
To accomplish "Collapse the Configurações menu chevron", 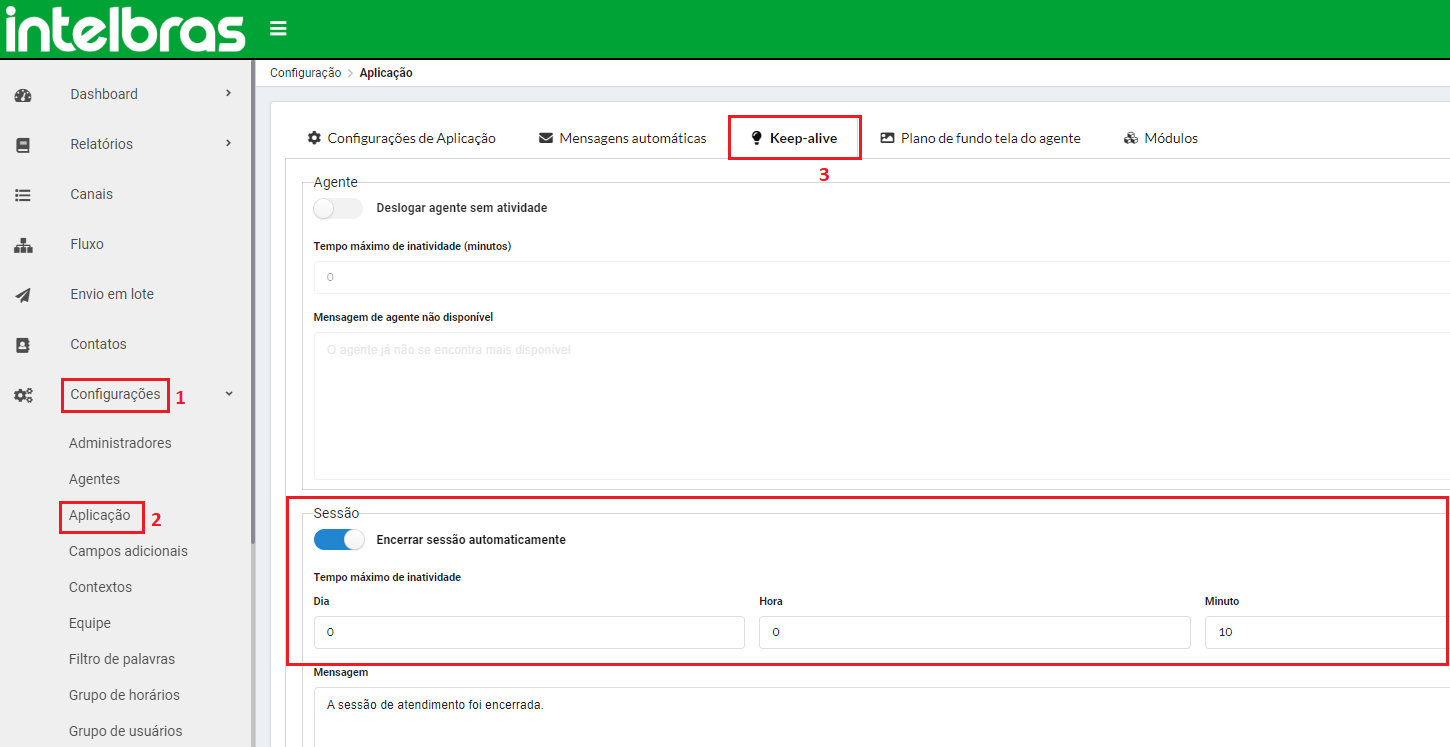I will pyautogui.click(x=229, y=394).
